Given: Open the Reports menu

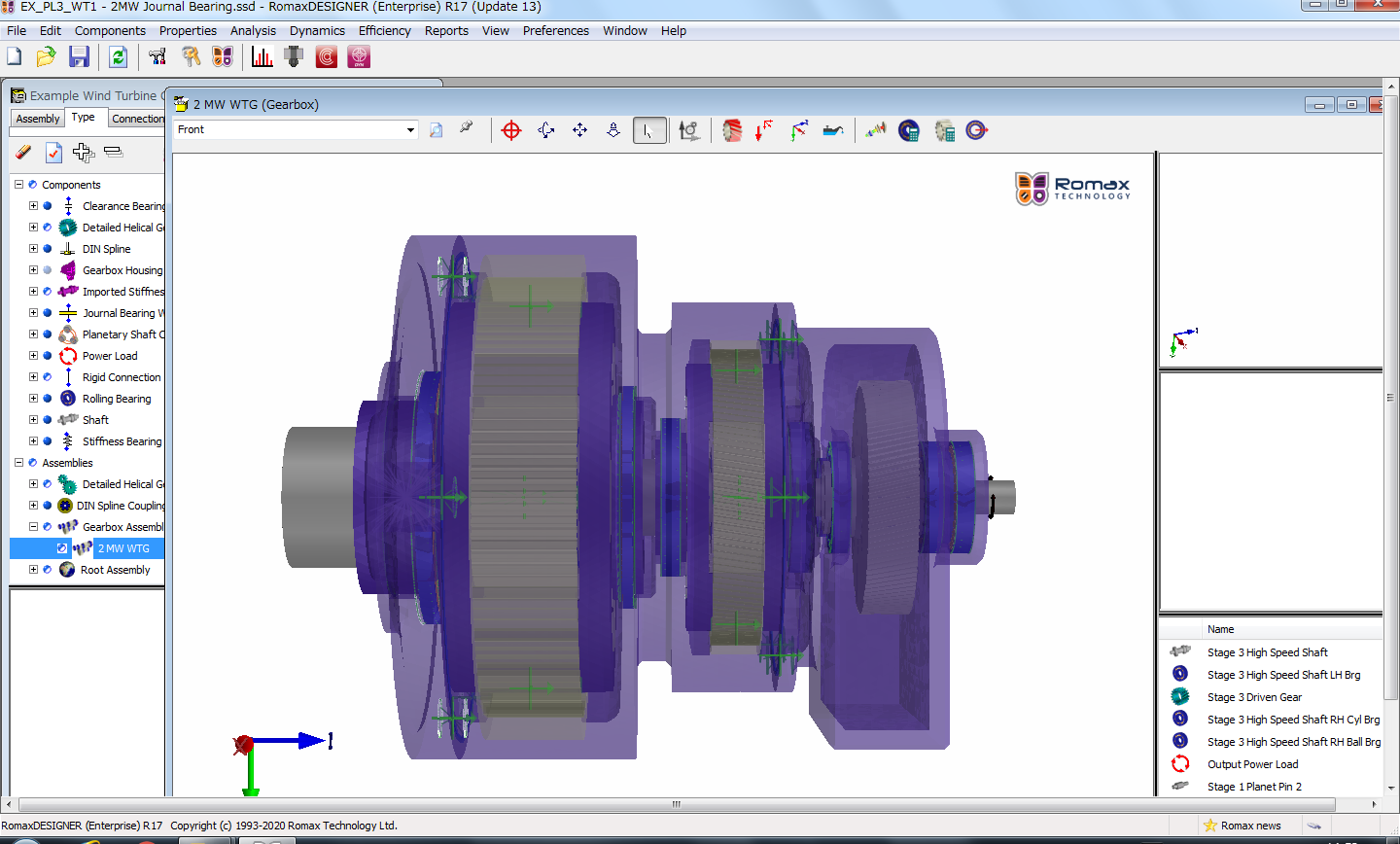Looking at the screenshot, I should tap(446, 31).
